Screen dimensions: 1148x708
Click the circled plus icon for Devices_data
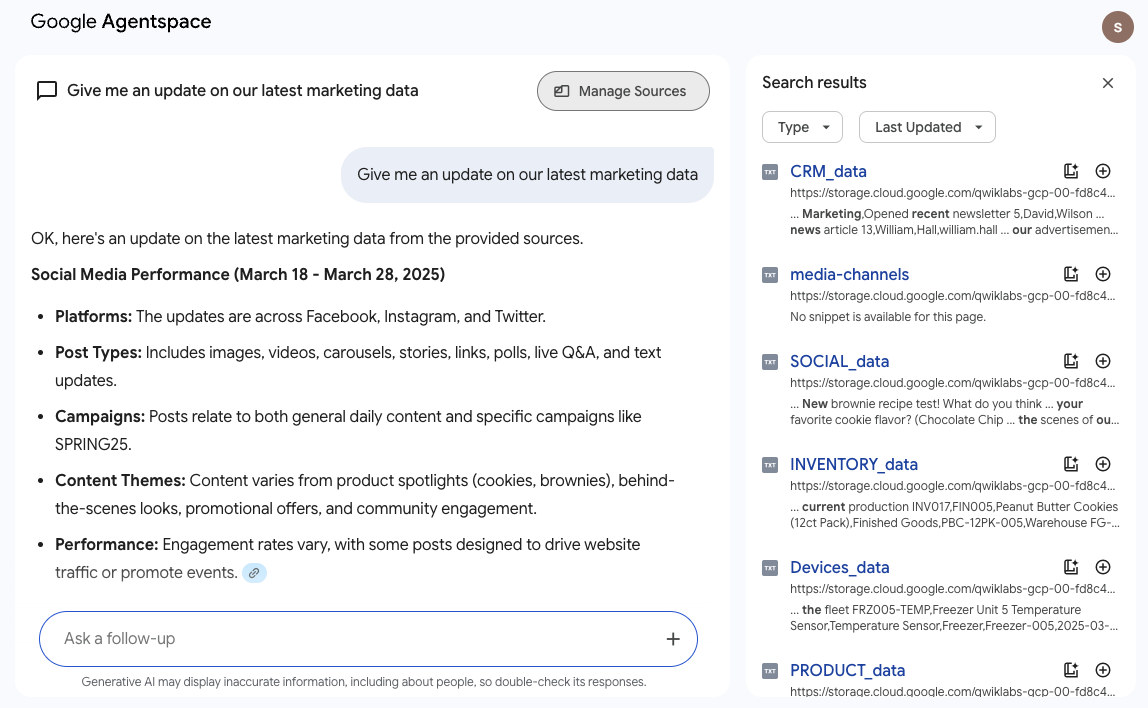(1103, 567)
